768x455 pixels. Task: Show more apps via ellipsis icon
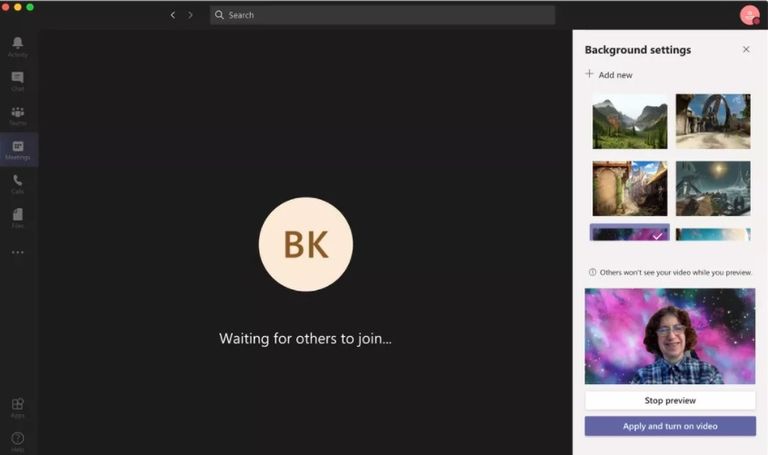tap(18, 252)
